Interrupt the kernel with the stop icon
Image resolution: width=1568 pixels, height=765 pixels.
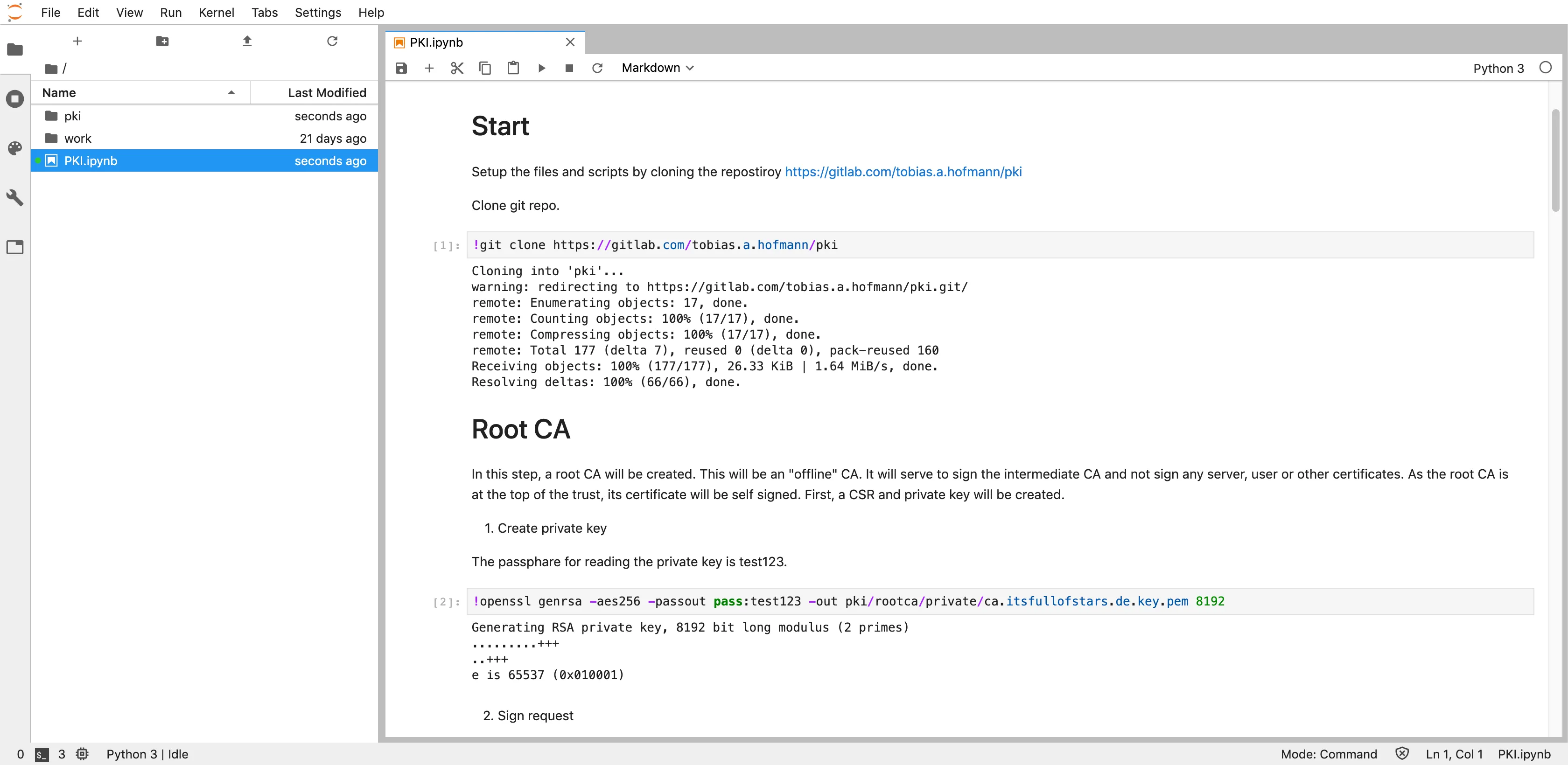tap(569, 68)
